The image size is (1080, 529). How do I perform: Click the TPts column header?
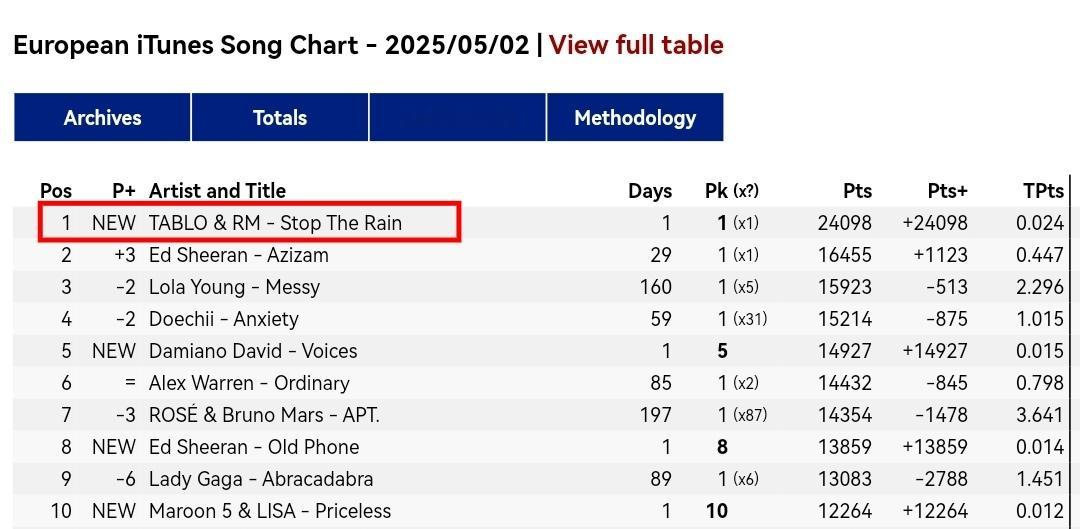1043,191
